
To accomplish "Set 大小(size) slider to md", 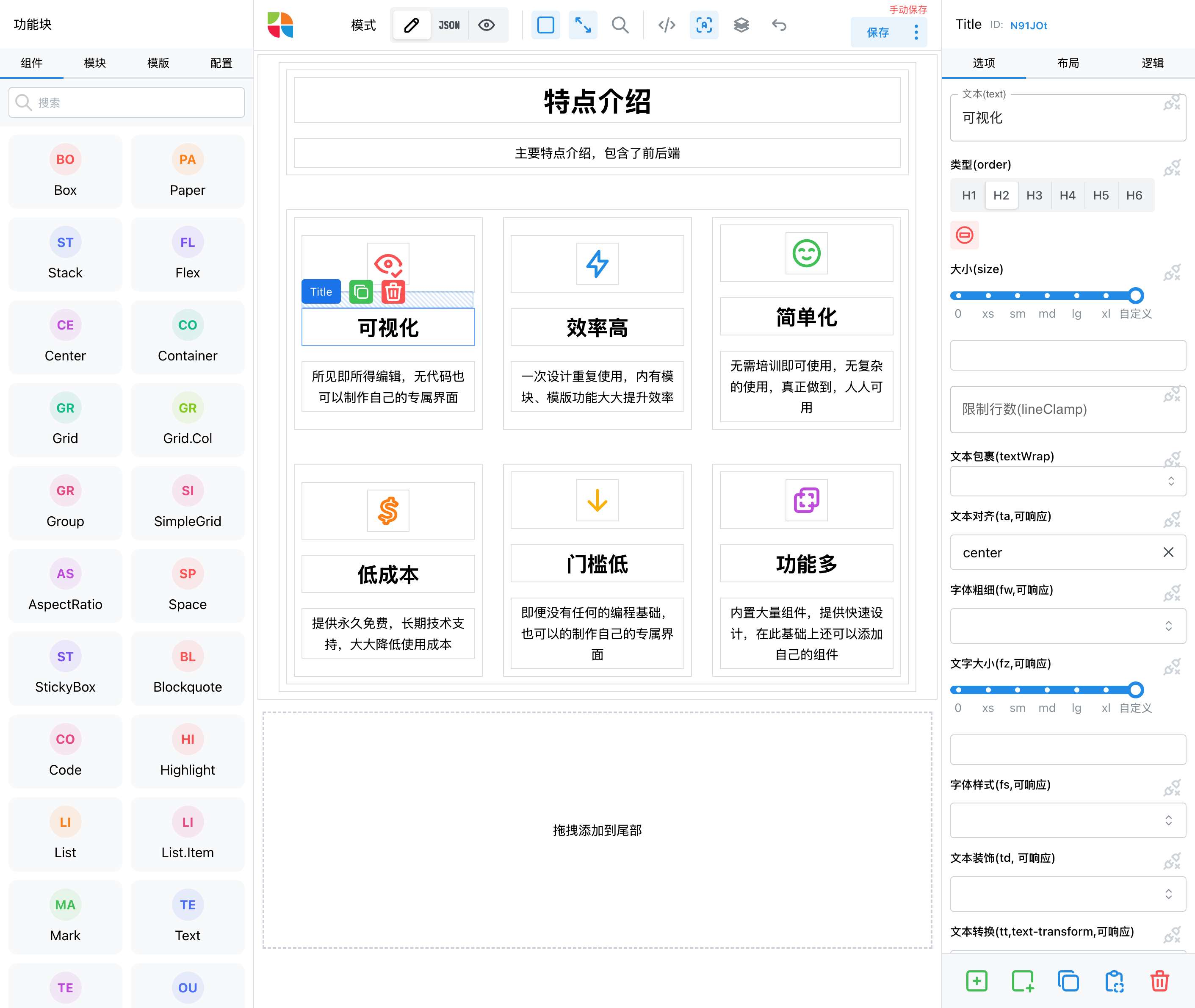I will pyautogui.click(x=1046, y=296).
